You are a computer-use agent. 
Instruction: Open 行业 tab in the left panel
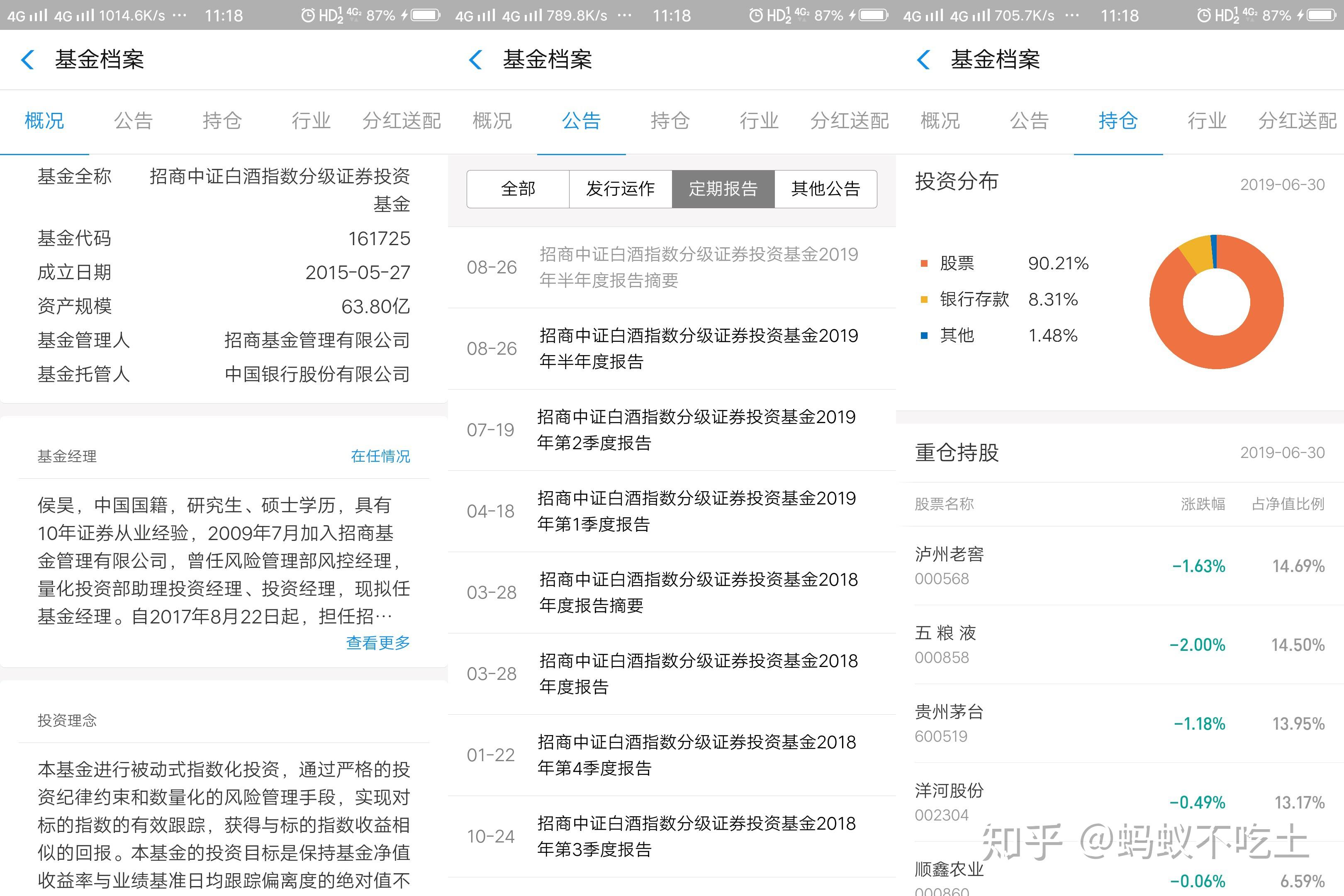click(312, 121)
